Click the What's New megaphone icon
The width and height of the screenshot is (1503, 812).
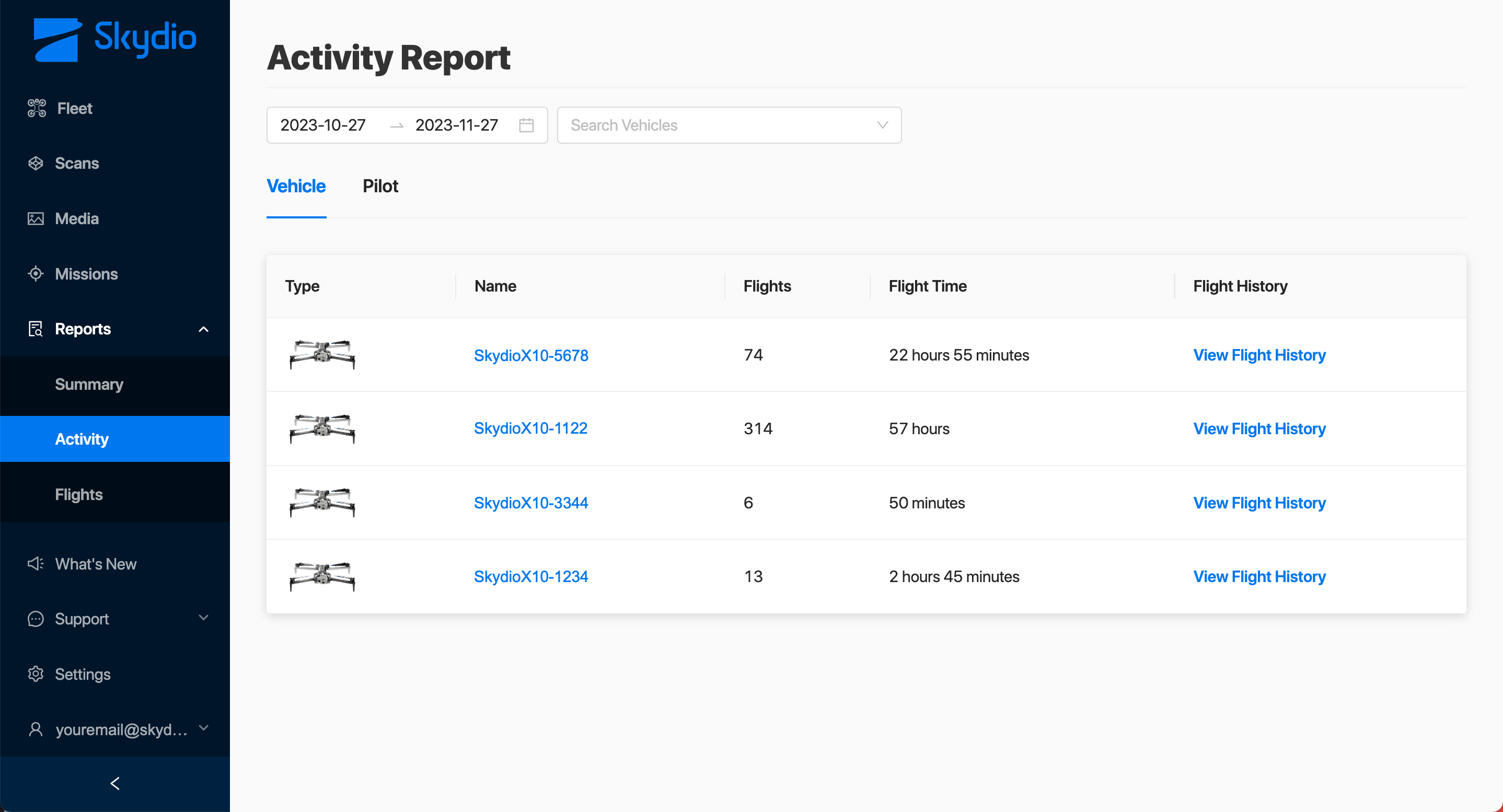(36, 563)
